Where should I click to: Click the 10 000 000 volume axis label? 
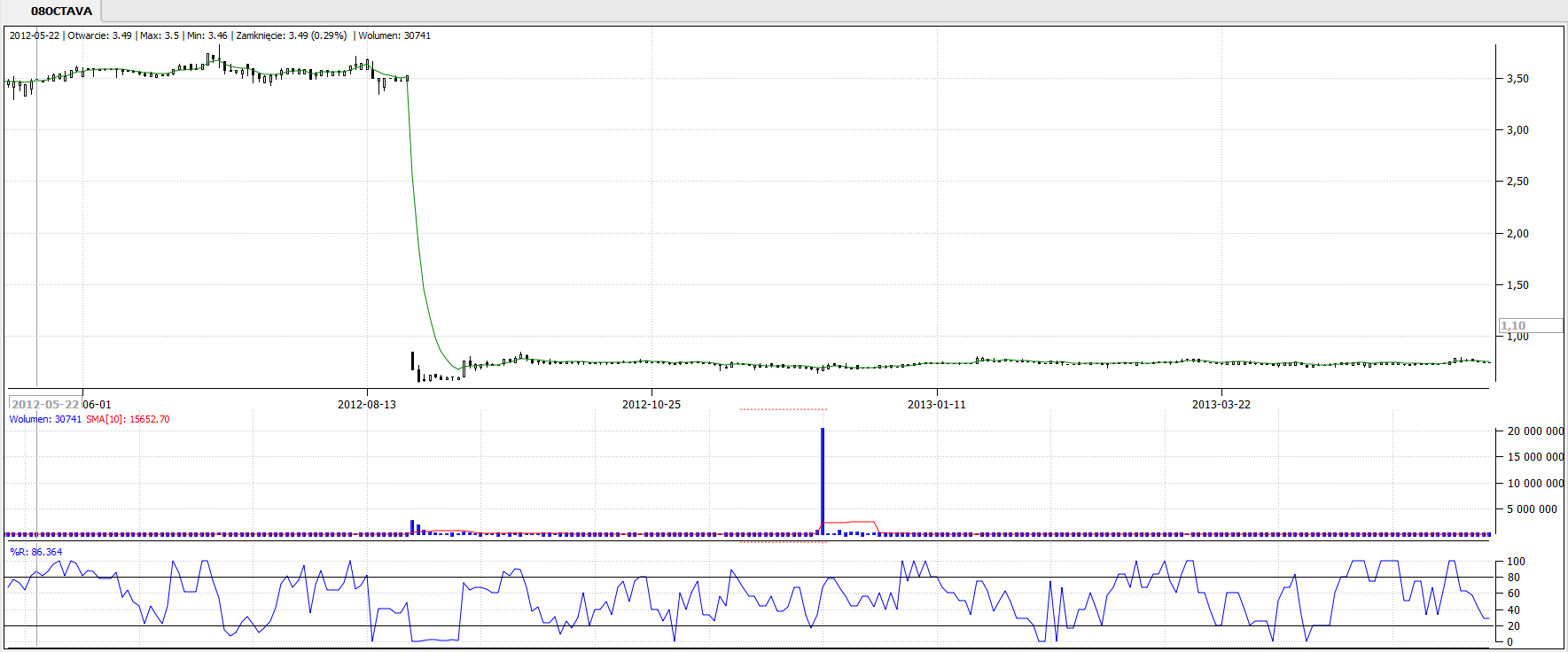click(1535, 484)
